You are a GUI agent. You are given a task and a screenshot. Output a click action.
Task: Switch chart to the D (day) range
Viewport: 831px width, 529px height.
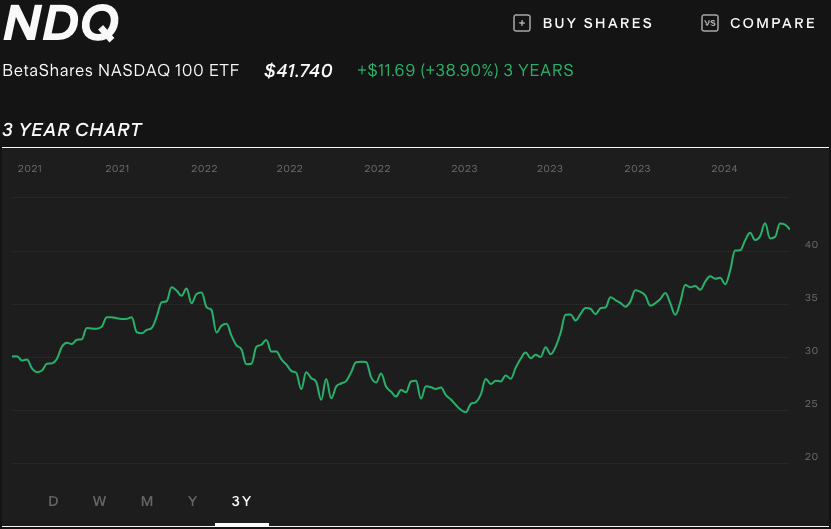click(x=53, y=501)
